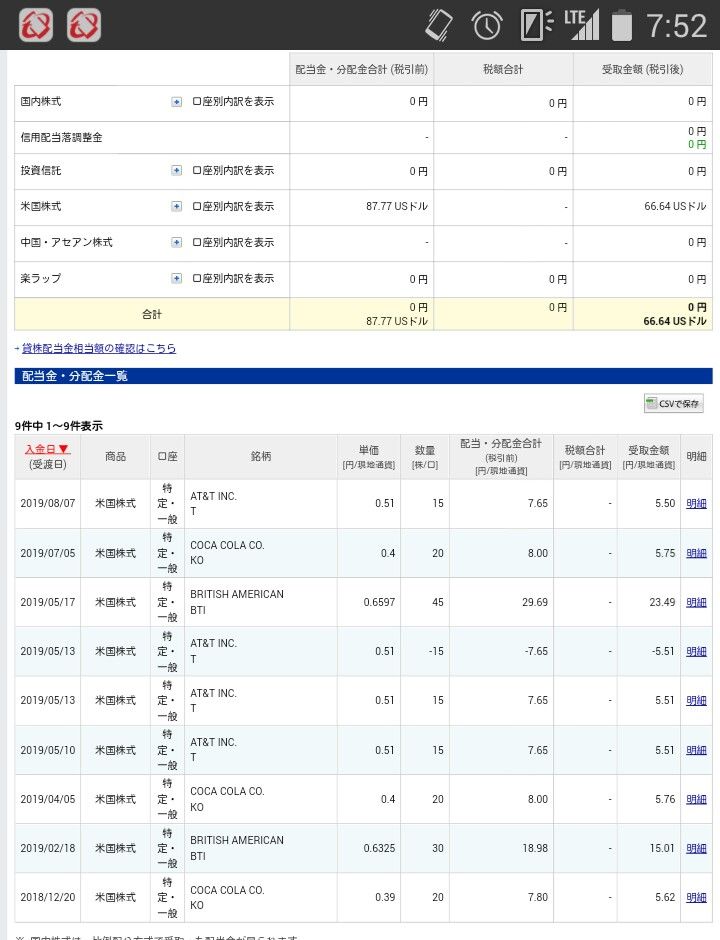Screen dimensions: 720x940
Task: Tap the battery saver status icon
Action: (x=536, y=26)
